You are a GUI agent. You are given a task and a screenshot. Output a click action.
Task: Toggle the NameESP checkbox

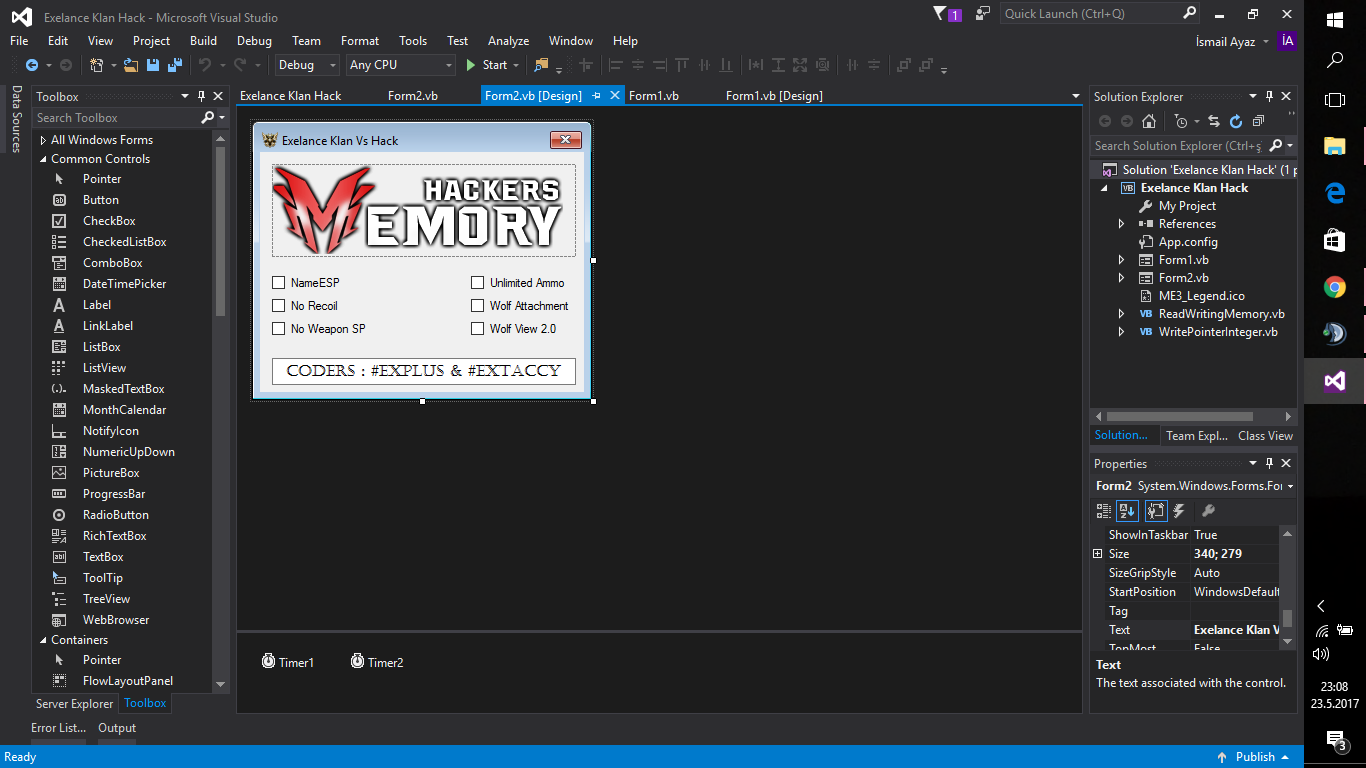[x=279, y=283]
